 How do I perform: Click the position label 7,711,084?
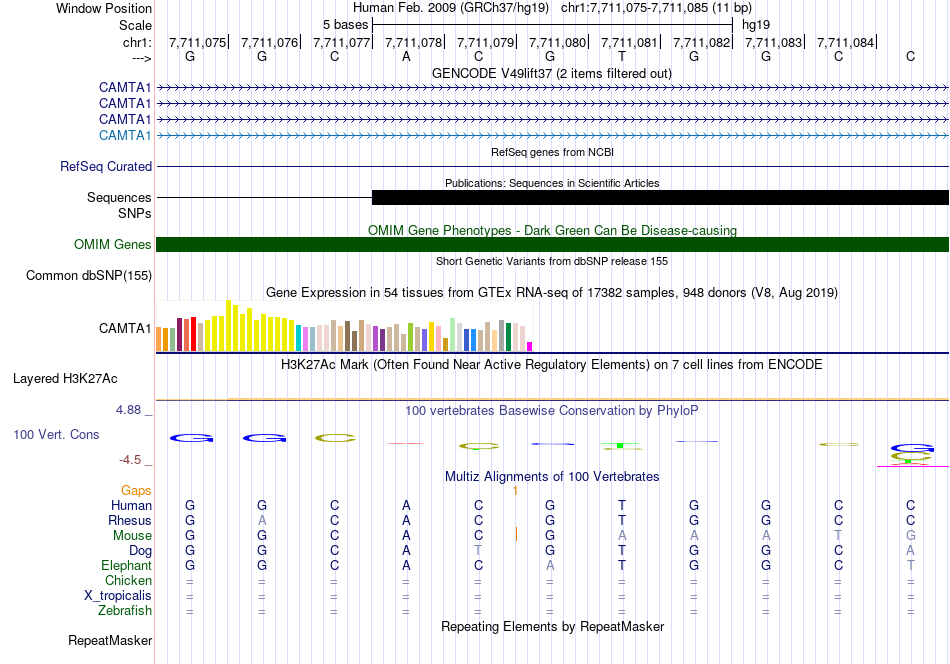click(846, 42)
